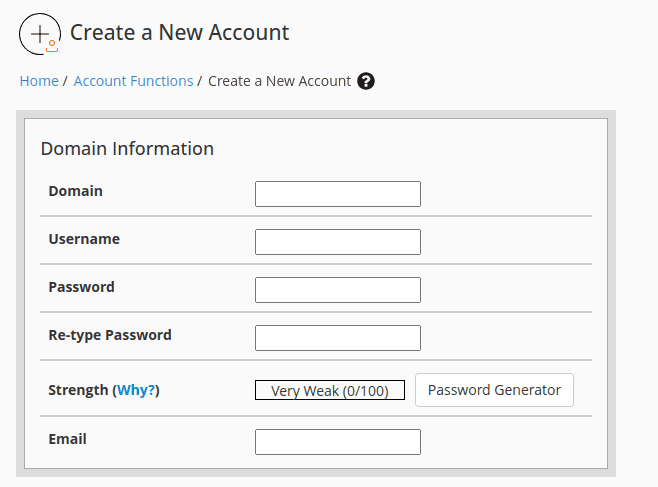Open the Password Generator
The width and height of the screenshot is (658, 487).
coord(494,390)
